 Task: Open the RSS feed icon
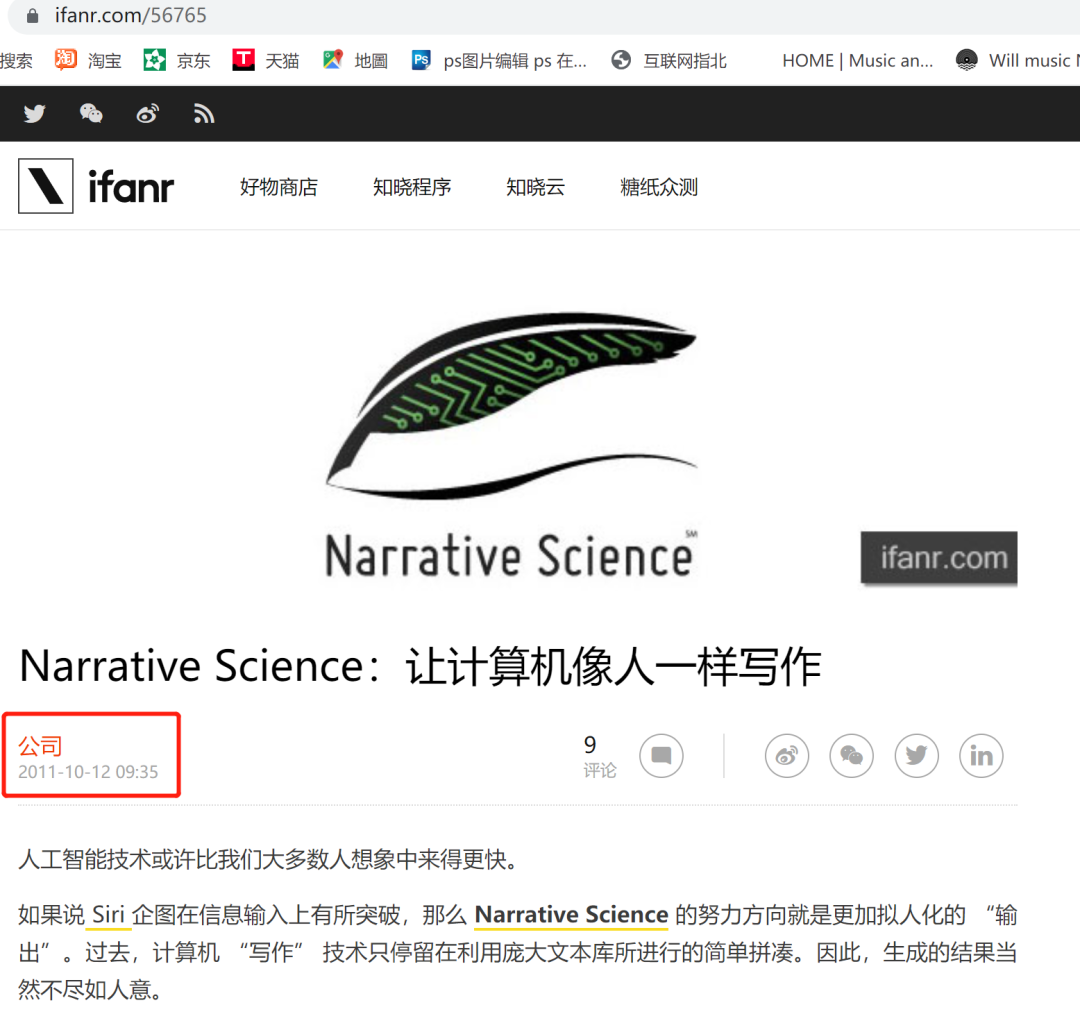[x=204, y=113]
